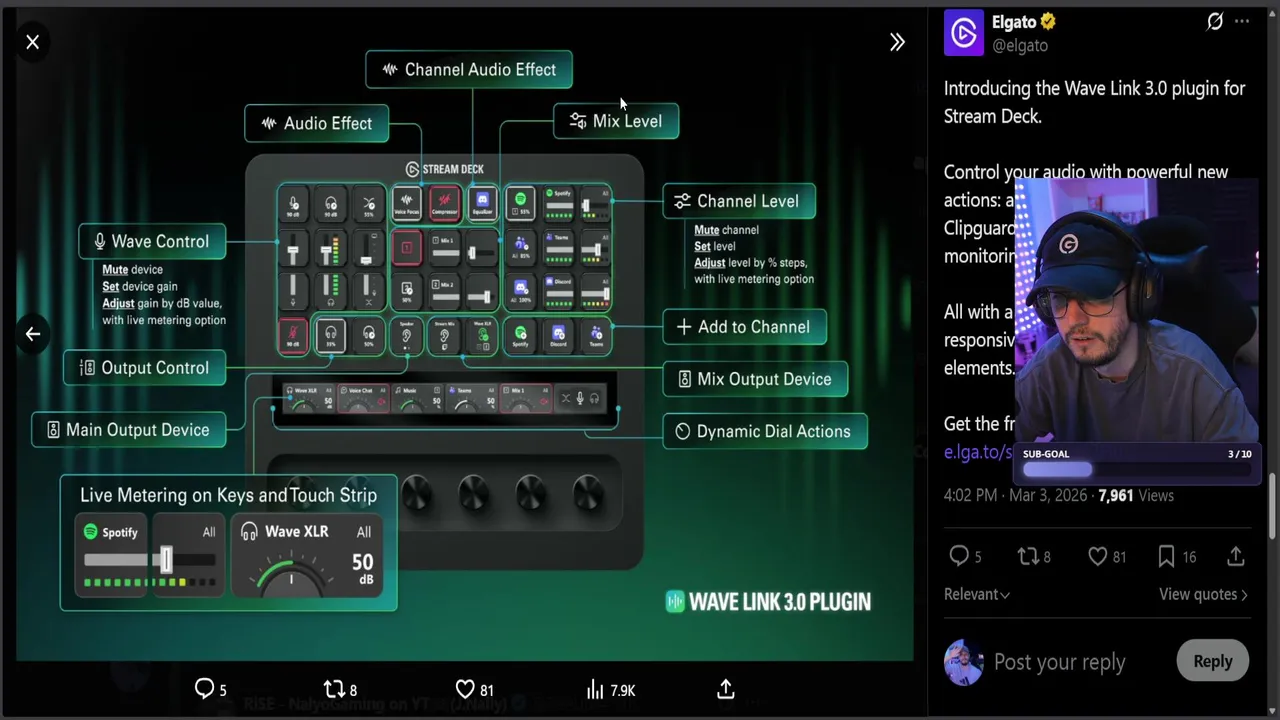This screenshot has height=720, width=1280.
Task: Click the Post your reply field
Action: tap(1059, 661)
